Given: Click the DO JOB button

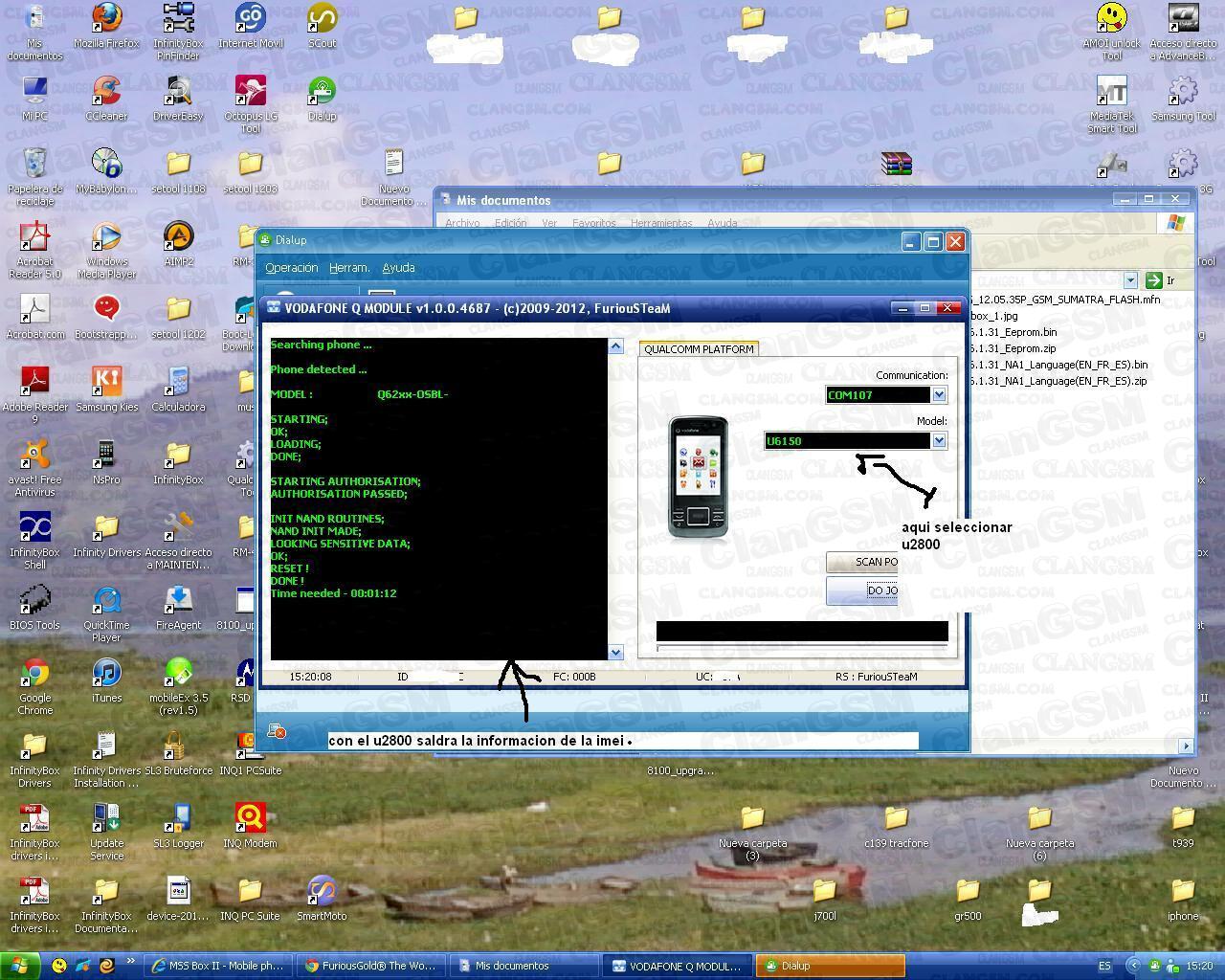Looking at the screenshot, I should point(862,590).
